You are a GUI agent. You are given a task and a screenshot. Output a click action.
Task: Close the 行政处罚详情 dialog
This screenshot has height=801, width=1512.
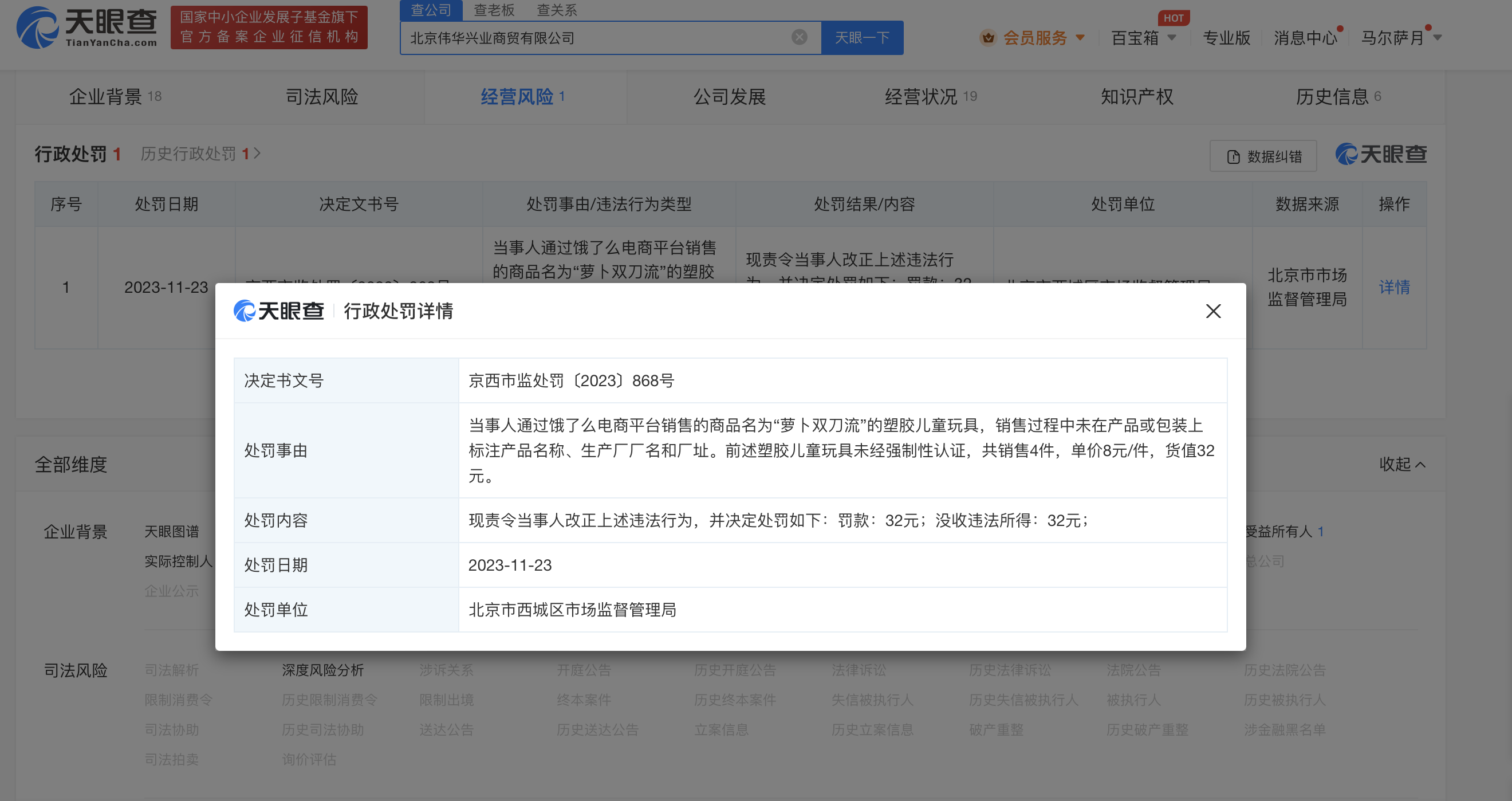(x=1213, y=311)
